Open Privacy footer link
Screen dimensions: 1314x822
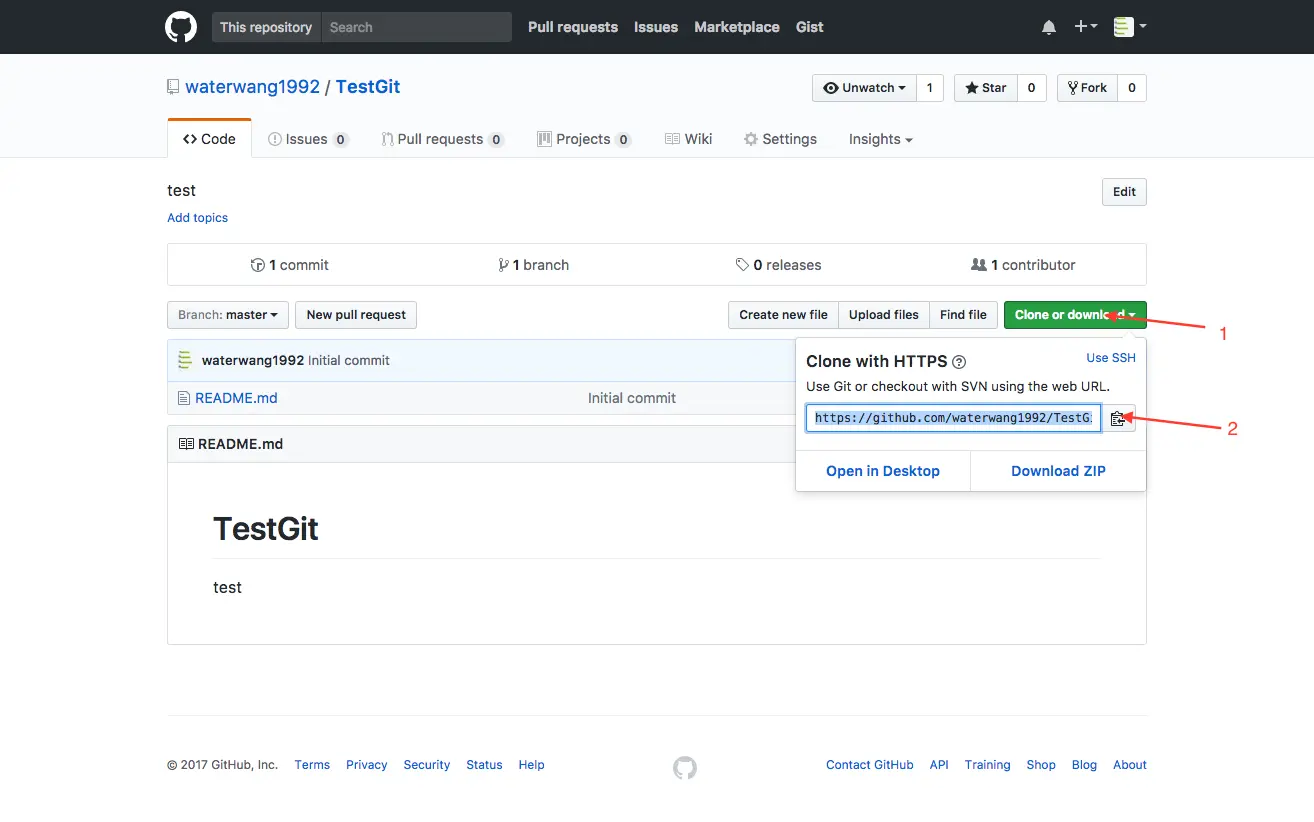tap(366, 765)
